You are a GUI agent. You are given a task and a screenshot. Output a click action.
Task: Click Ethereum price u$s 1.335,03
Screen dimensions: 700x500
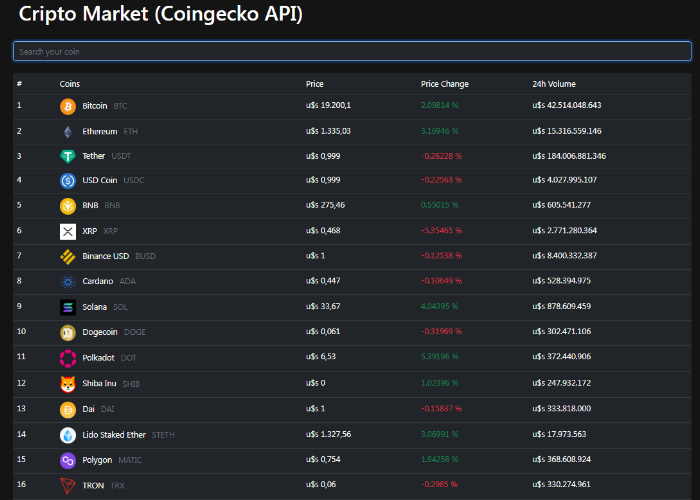(328, 131)
